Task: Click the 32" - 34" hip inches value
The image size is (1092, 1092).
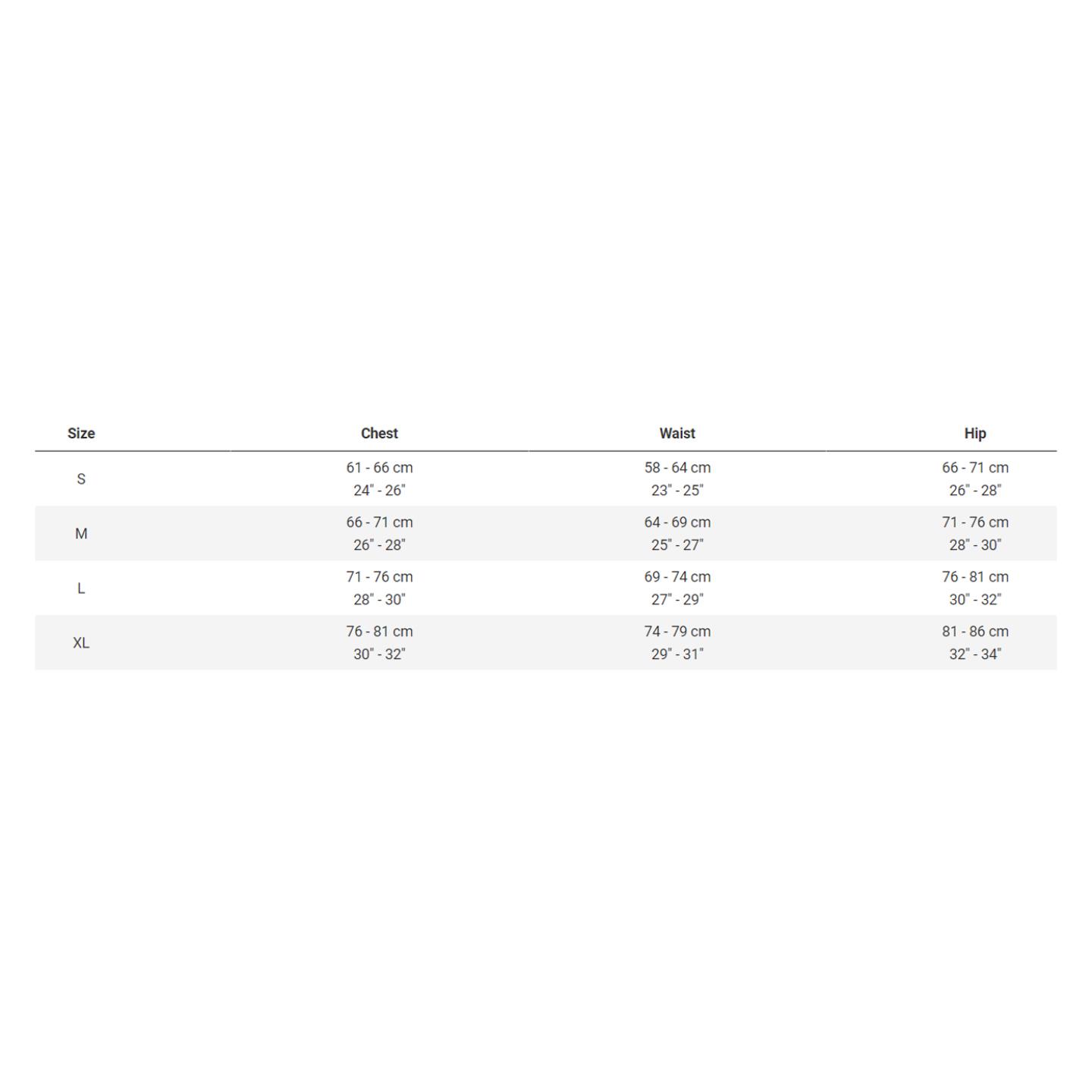Action: pyautogui.click(x=975, y=654)
